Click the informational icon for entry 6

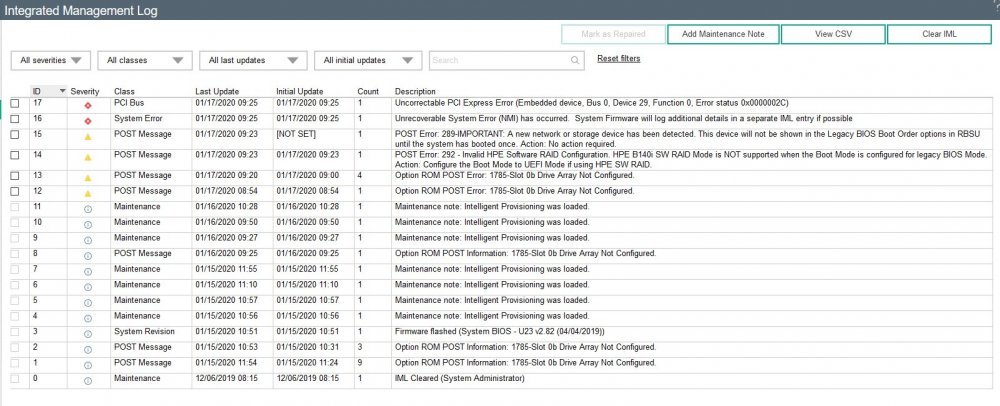(88, 286)
